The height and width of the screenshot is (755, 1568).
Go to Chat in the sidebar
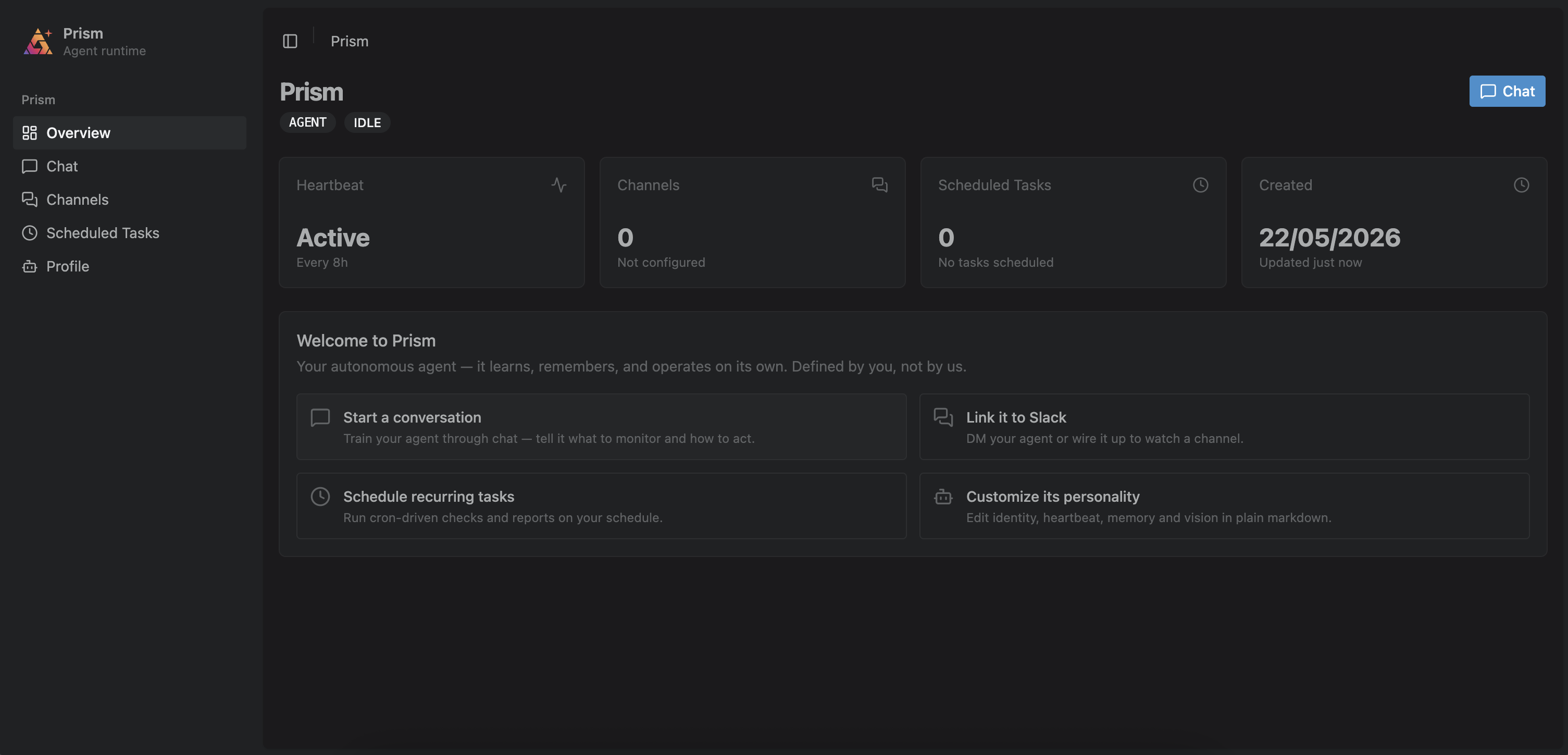pyautogui.click(x=130, y=166)
